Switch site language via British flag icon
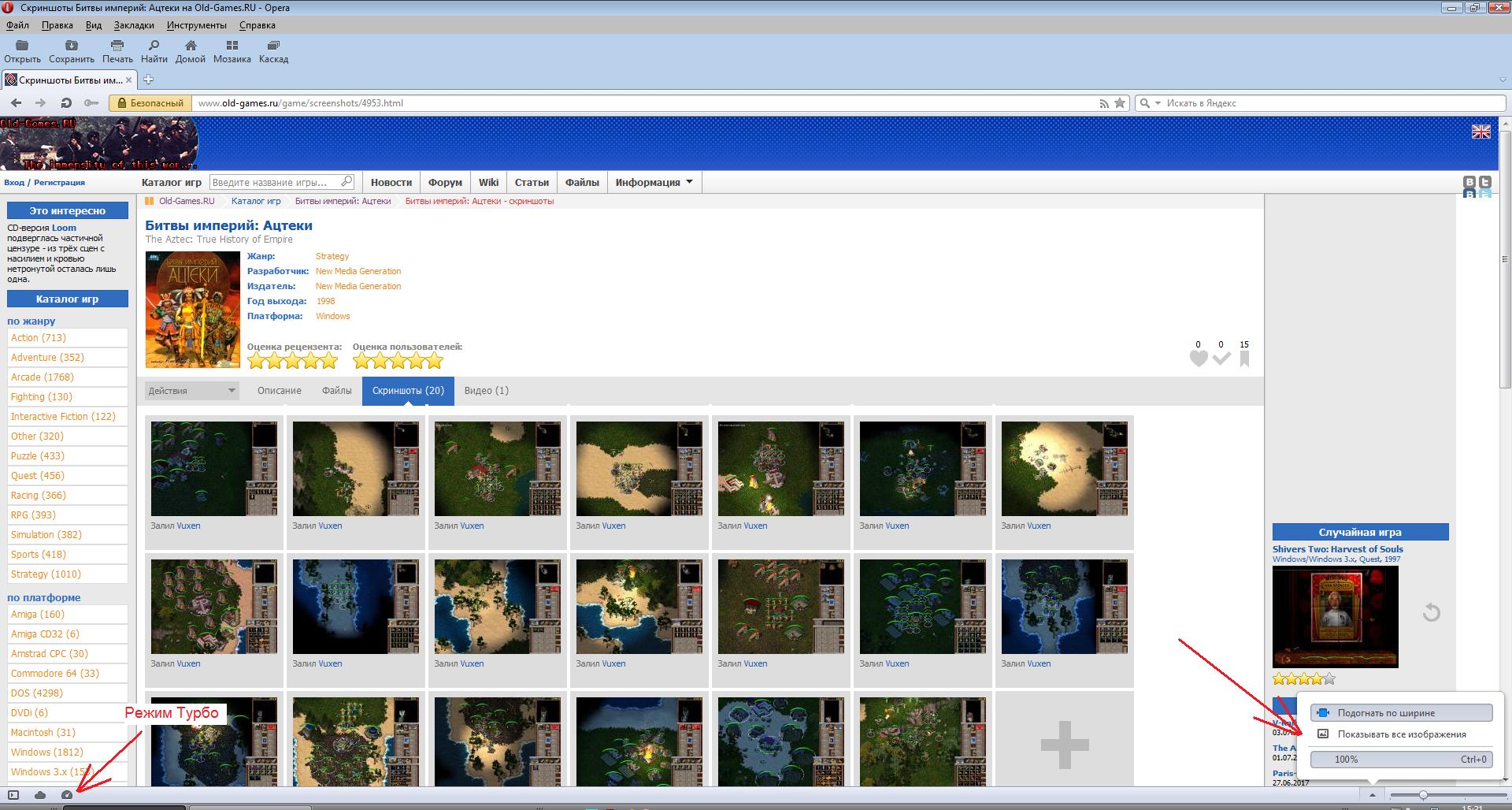This screenshot has height=810, width=1512. [x=1480, y=132]
